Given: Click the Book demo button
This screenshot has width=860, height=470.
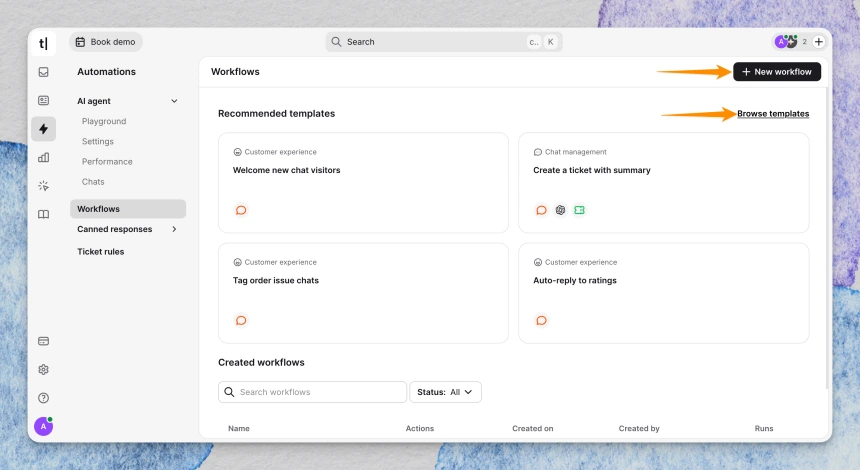Looking at the screenshot, I should (x=106, y=42).
